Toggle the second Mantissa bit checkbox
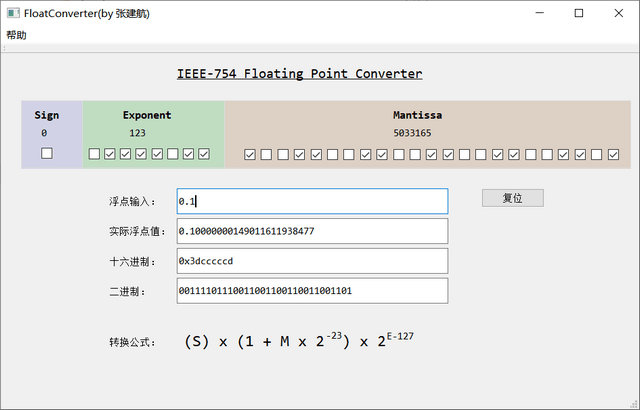Image resolution: width=640 pixels, height=410 pixels. [267, 154]
